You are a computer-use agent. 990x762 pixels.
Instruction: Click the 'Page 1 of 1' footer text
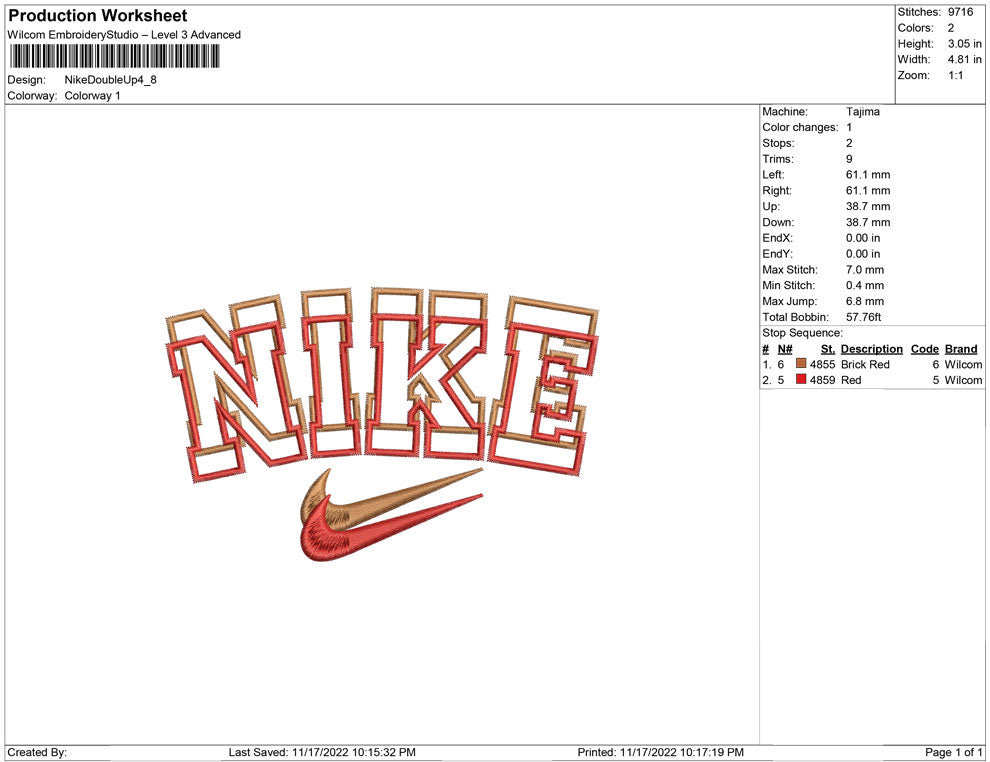[953, 752]
